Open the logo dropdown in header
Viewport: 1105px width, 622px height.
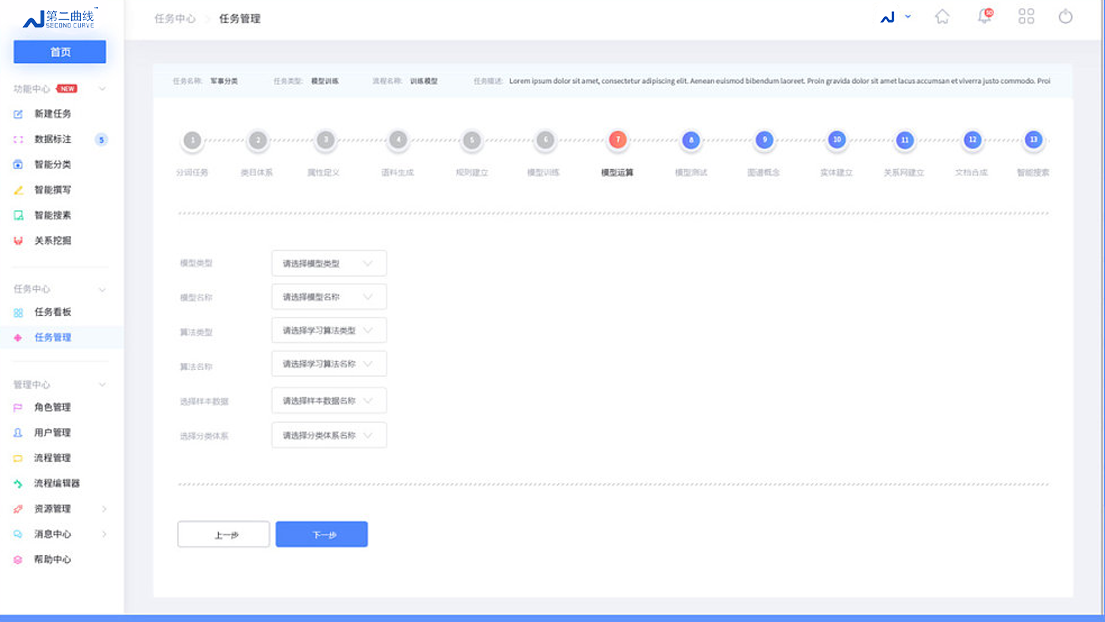[x=896, y=17]
